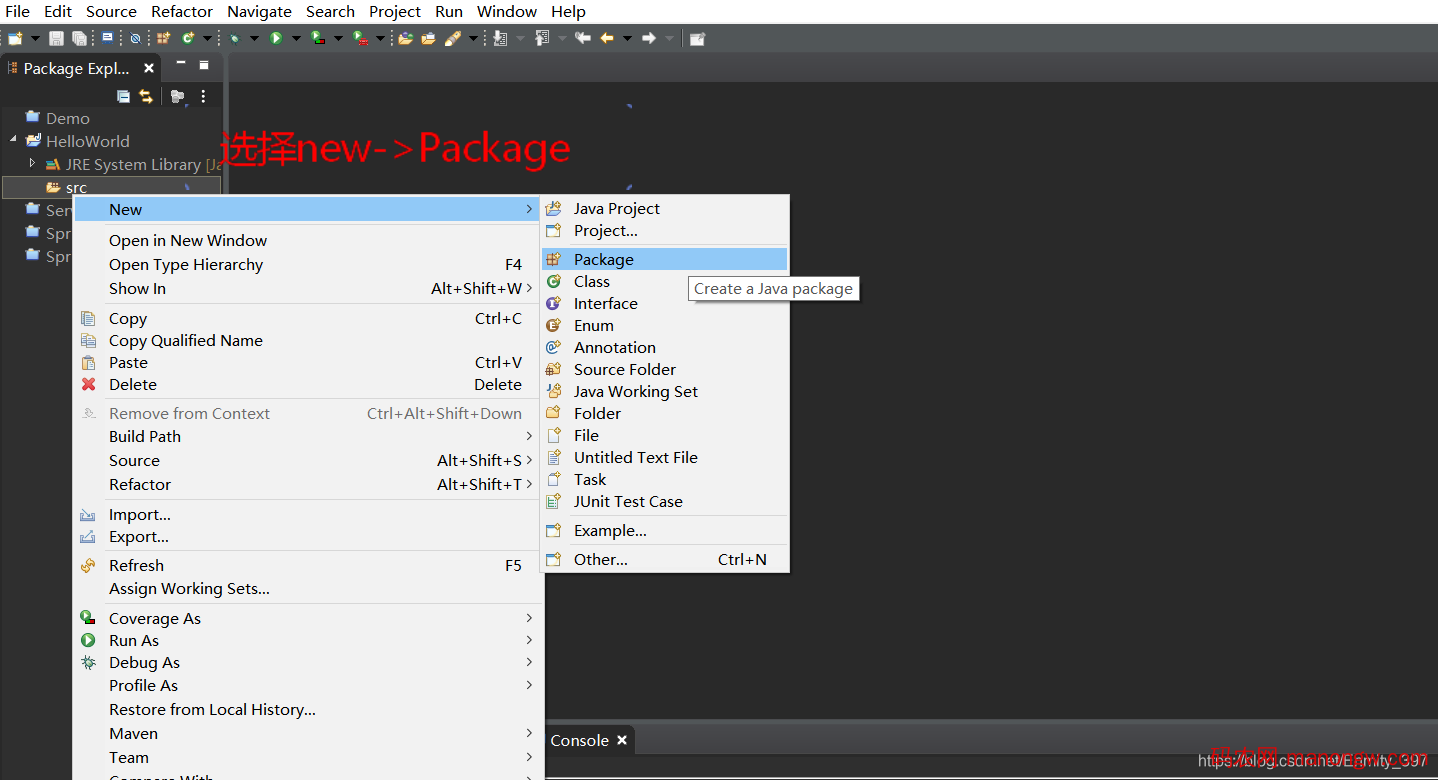
Task: Select Package from the New submenu
Action: coord(603,259)
